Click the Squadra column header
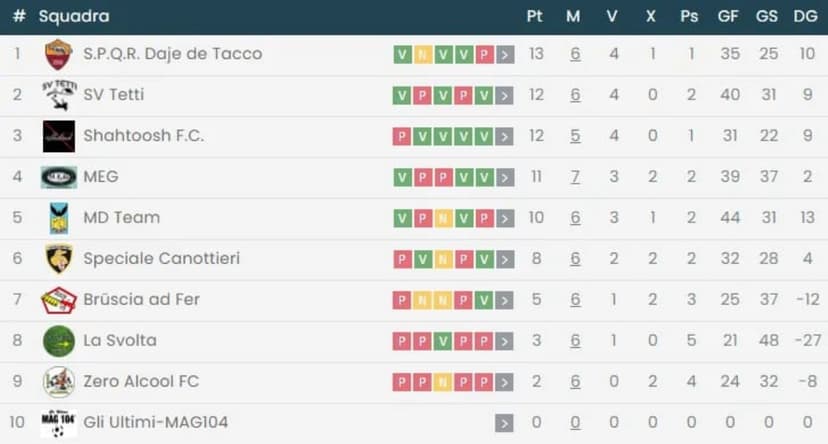The height and width of the screenshot is (444, 828). coord(74,16)
